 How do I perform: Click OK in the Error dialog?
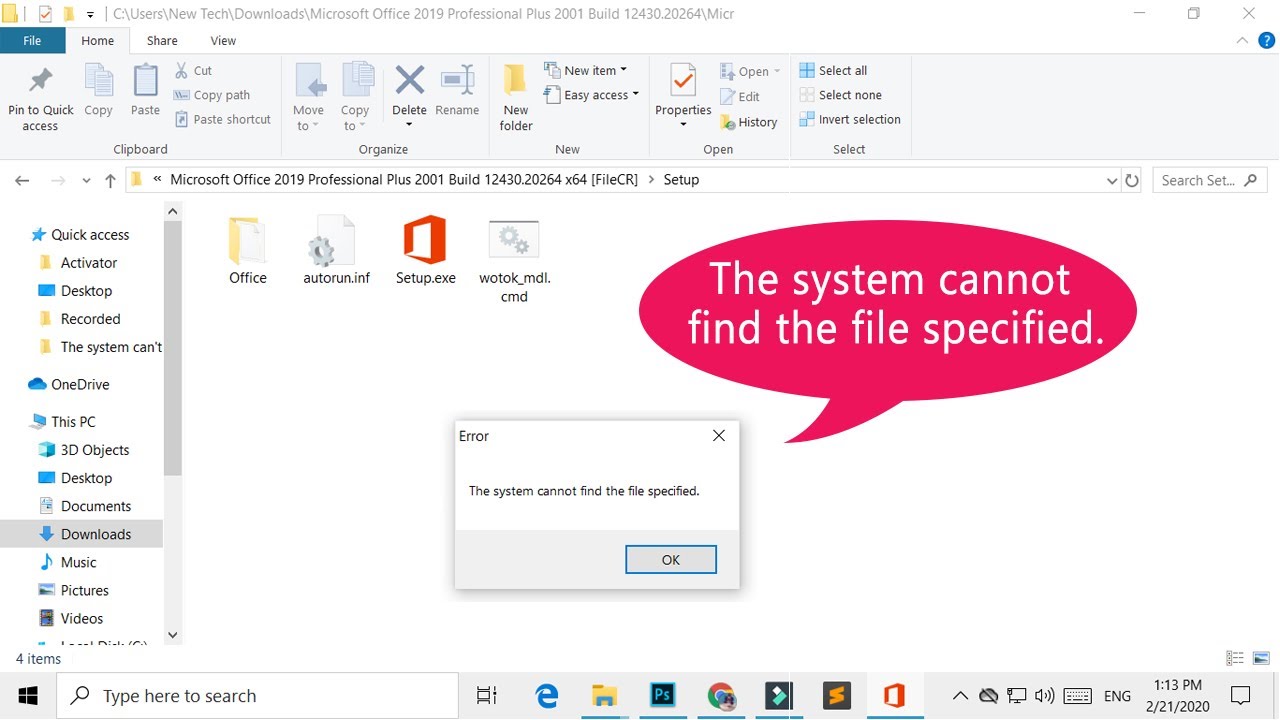click(x=671, y=560)
